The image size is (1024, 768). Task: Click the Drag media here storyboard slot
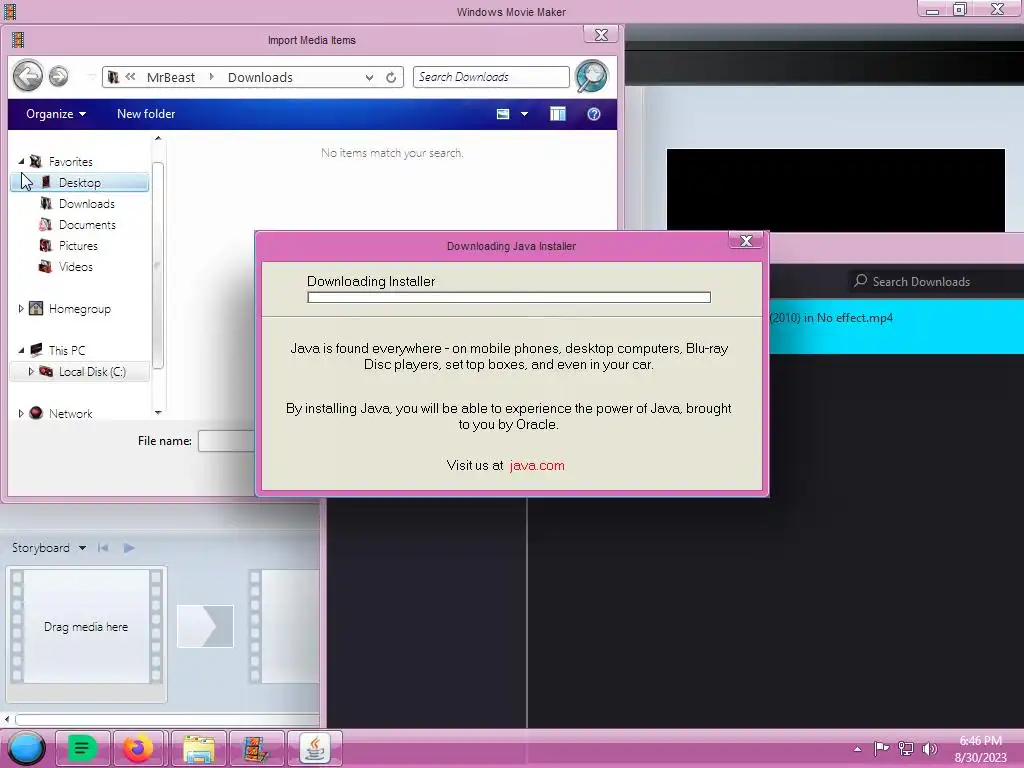tap(86, 627)
